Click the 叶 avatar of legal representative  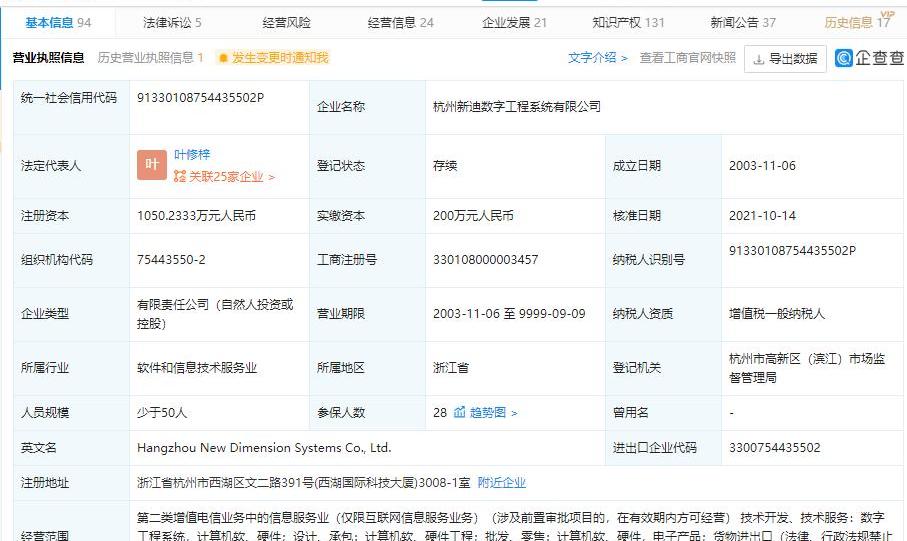(152, 165)
